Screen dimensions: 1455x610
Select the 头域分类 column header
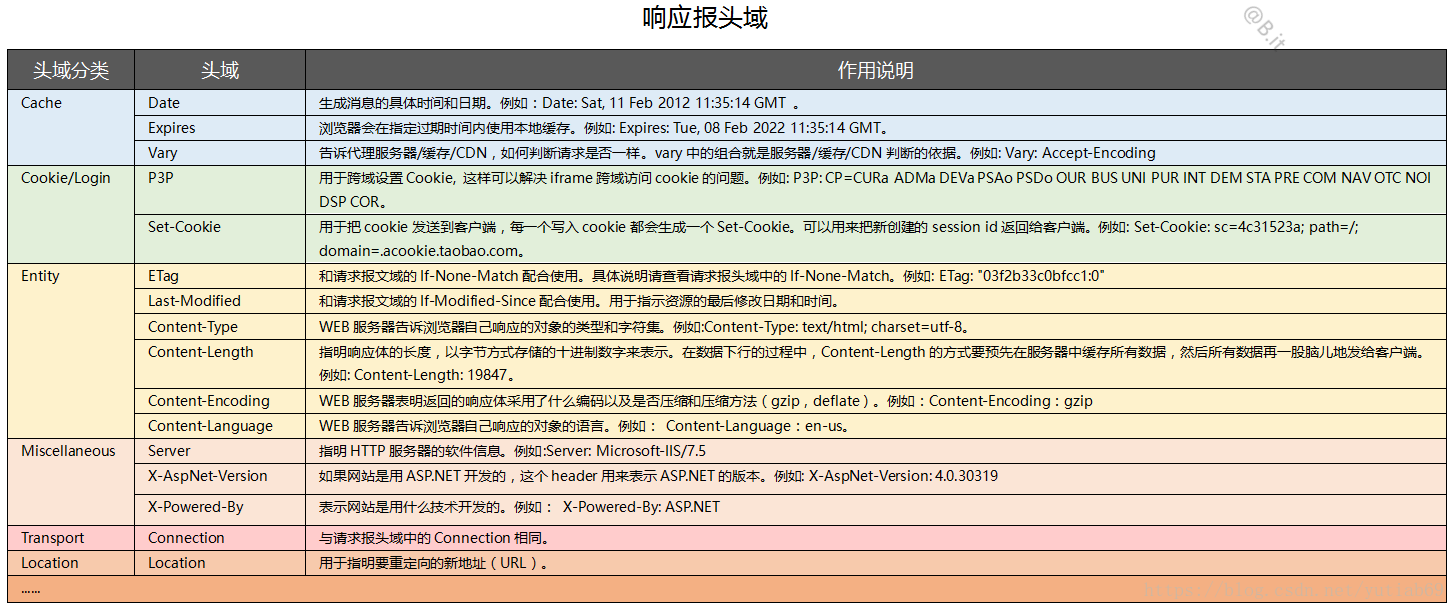[71, 71]
